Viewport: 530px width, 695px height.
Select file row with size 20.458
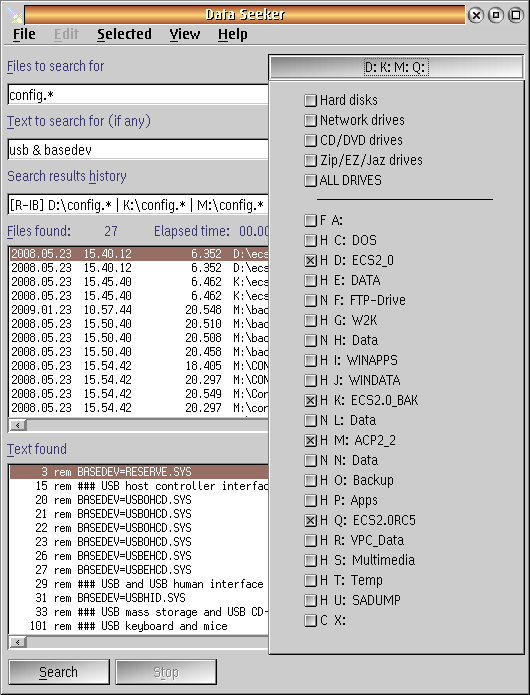[139, 352]
